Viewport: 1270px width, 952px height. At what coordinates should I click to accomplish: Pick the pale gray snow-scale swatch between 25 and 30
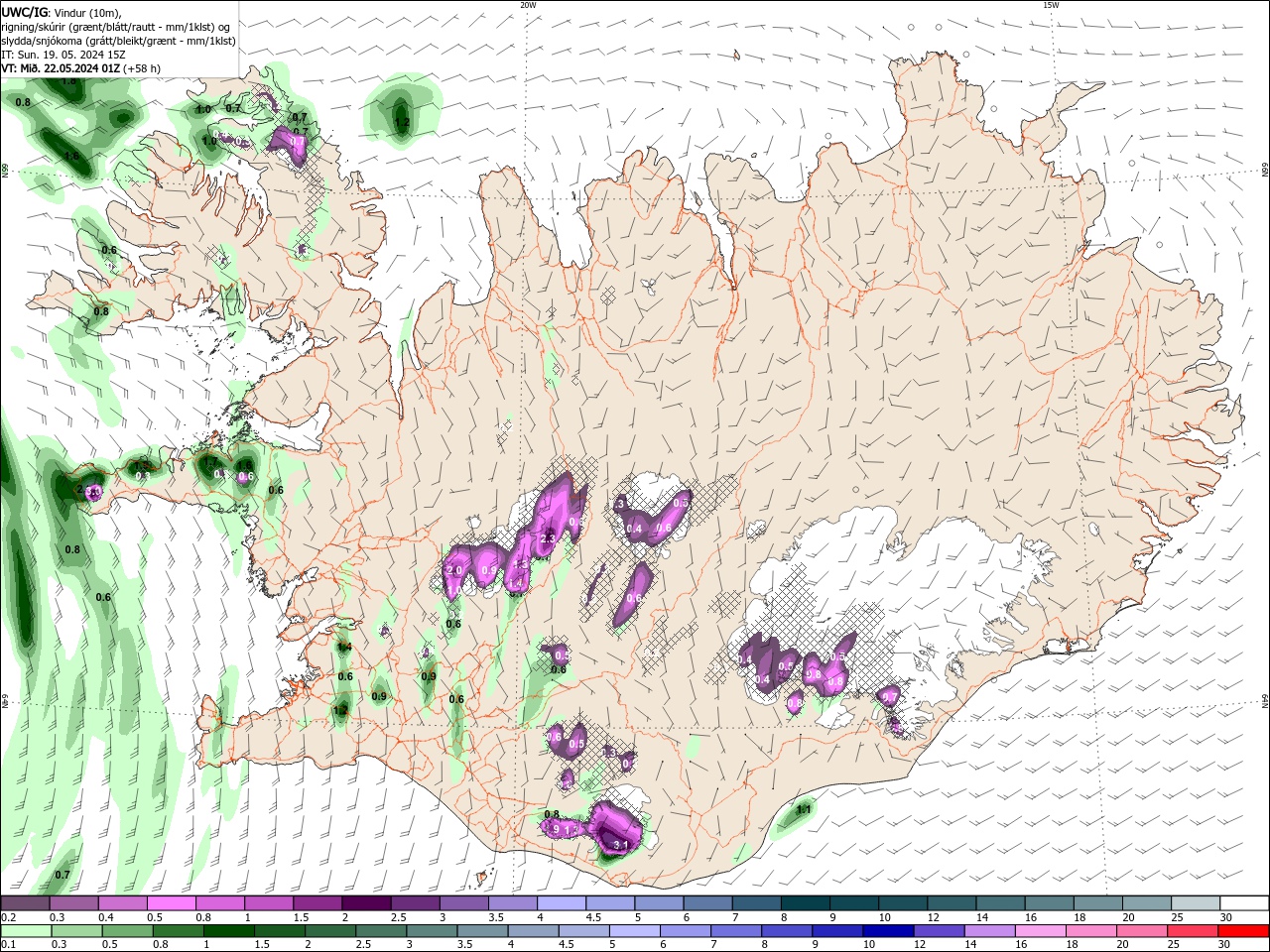pos(1195,903)
